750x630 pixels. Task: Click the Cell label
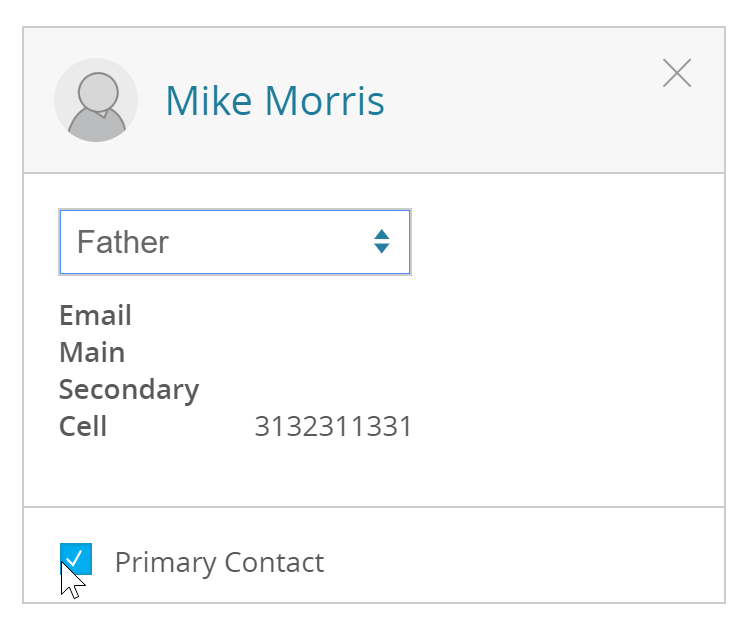83,426
